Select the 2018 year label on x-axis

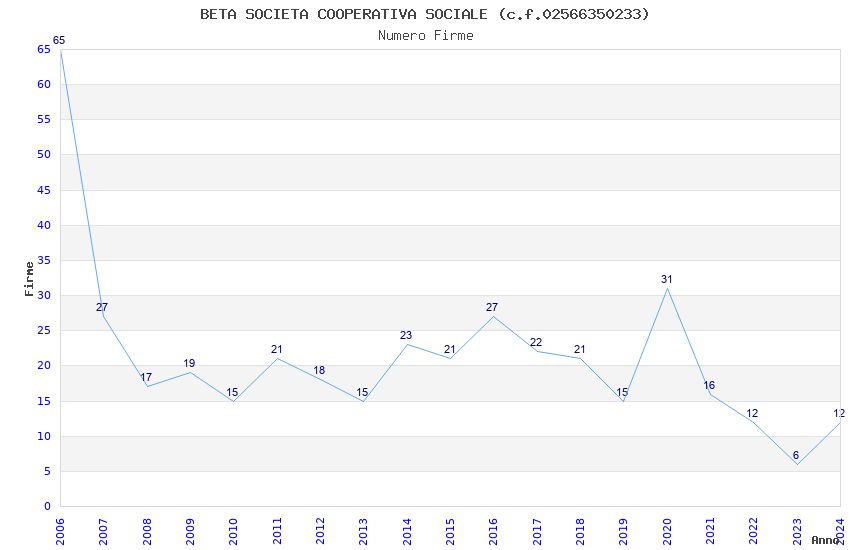click(x=580, y=532)
